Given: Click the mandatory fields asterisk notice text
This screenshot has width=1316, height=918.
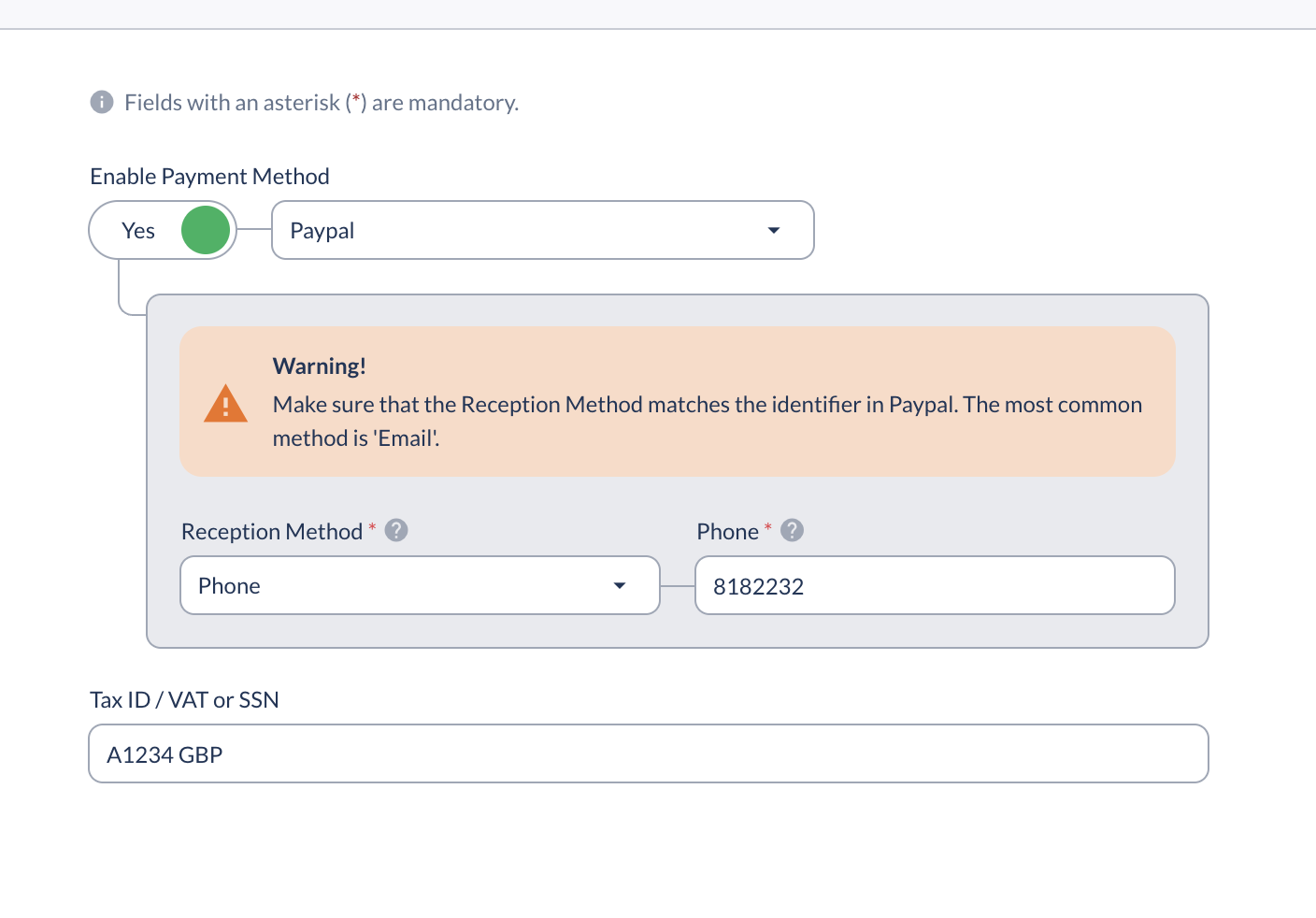Looking at the screenshot, I should click(322, 103).
